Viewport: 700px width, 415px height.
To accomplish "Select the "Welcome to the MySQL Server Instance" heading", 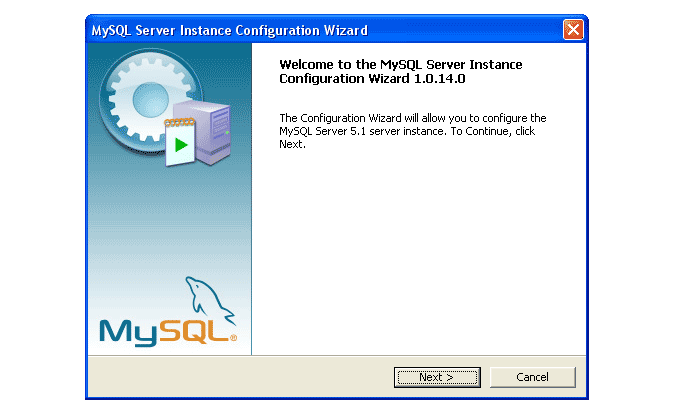I will (400, 65).
